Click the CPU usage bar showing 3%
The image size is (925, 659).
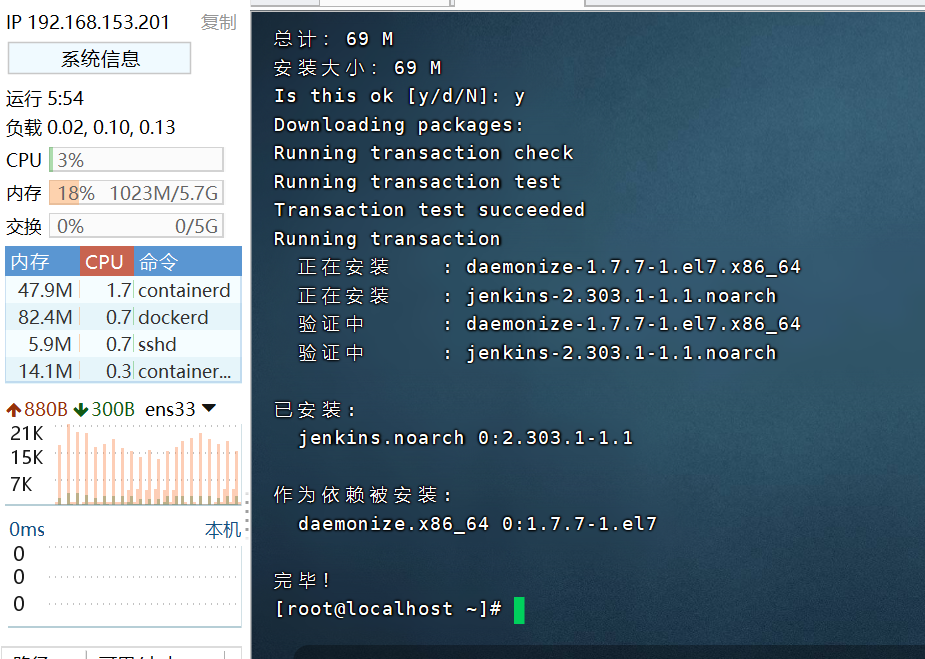click(136, 160)
